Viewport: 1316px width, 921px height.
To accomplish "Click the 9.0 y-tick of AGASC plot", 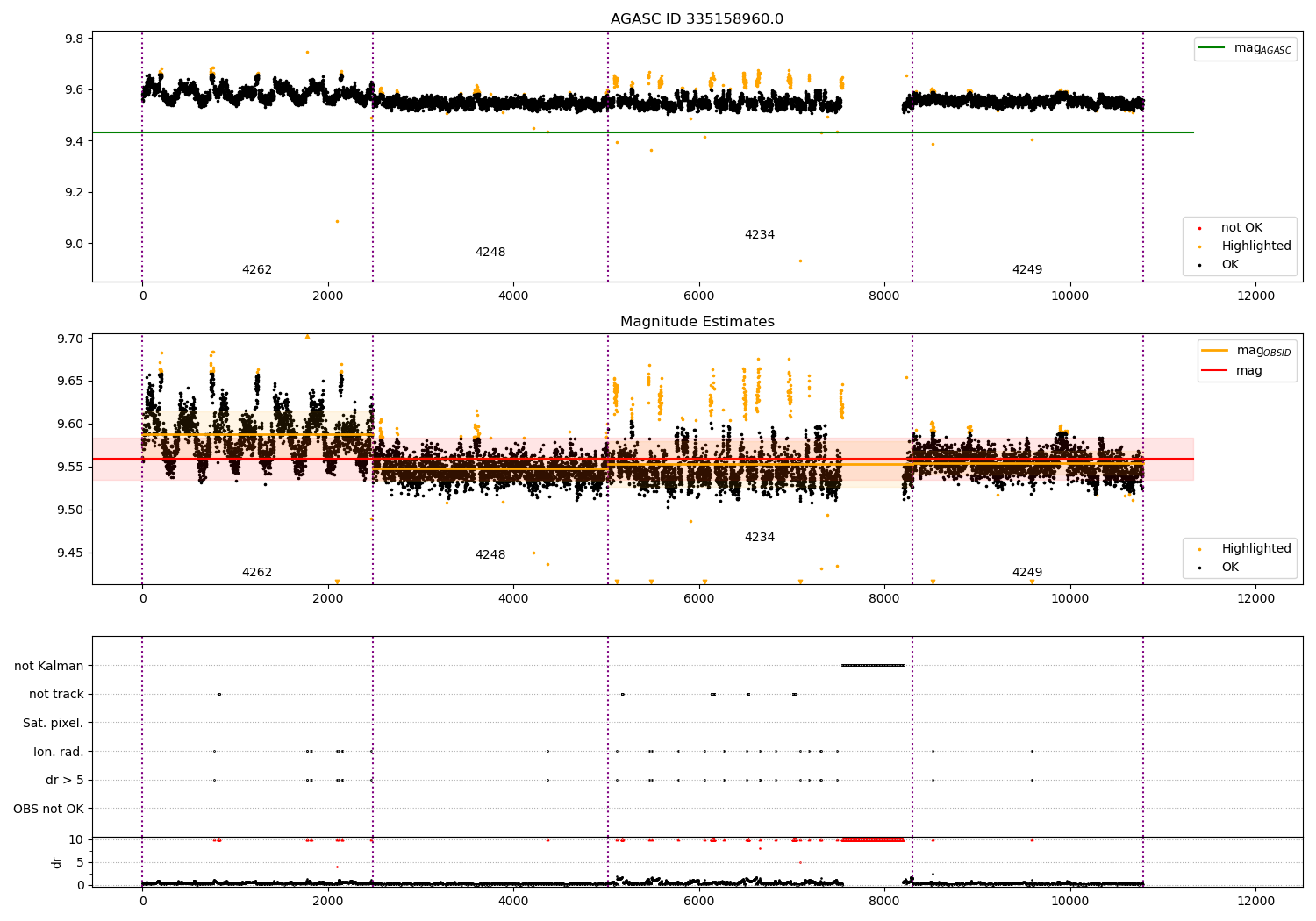I will tap(75, 244).
